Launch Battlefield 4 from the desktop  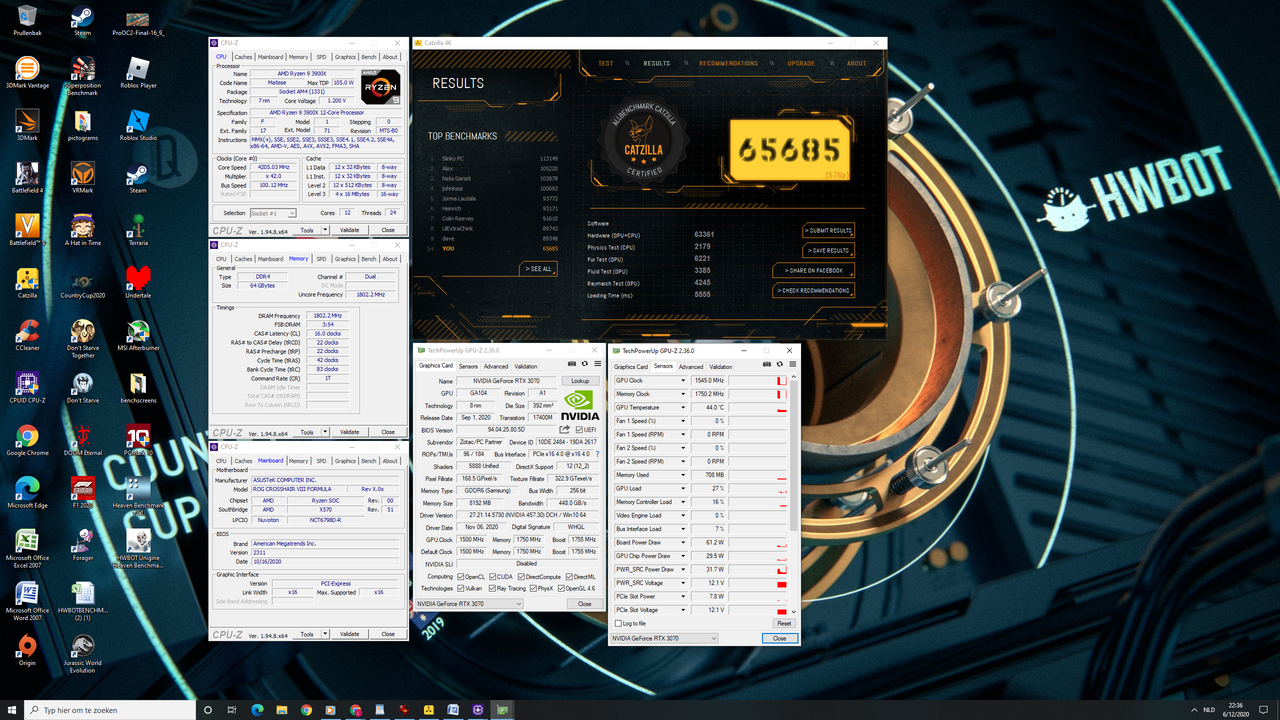tap(27, 178)
